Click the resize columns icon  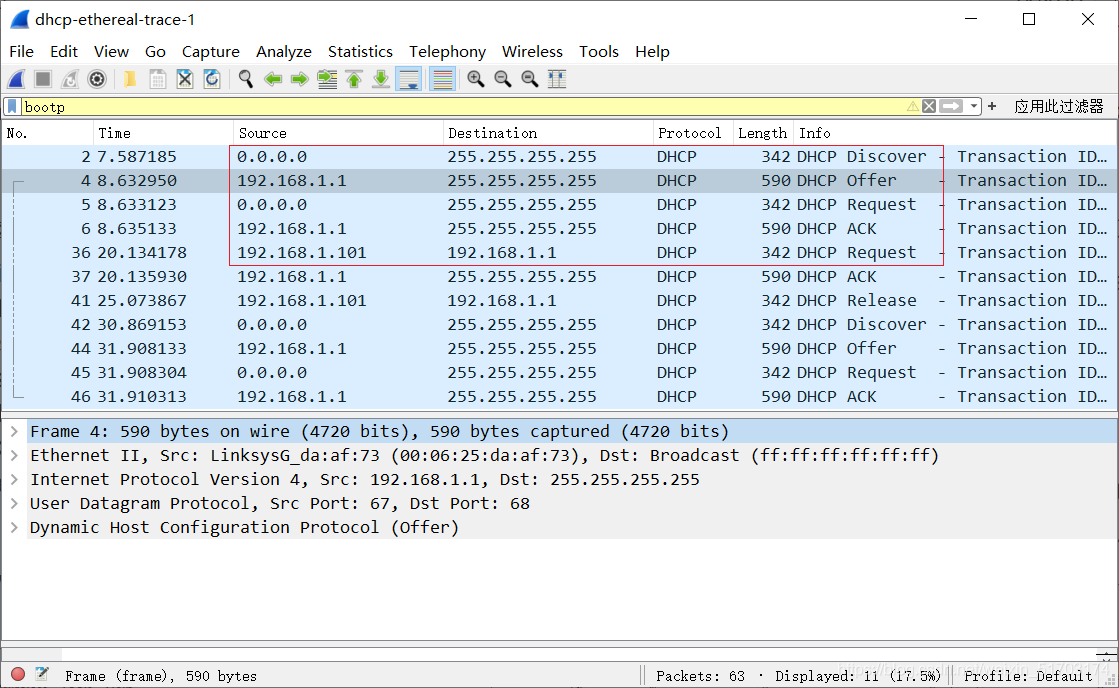(x=557, y=79)
